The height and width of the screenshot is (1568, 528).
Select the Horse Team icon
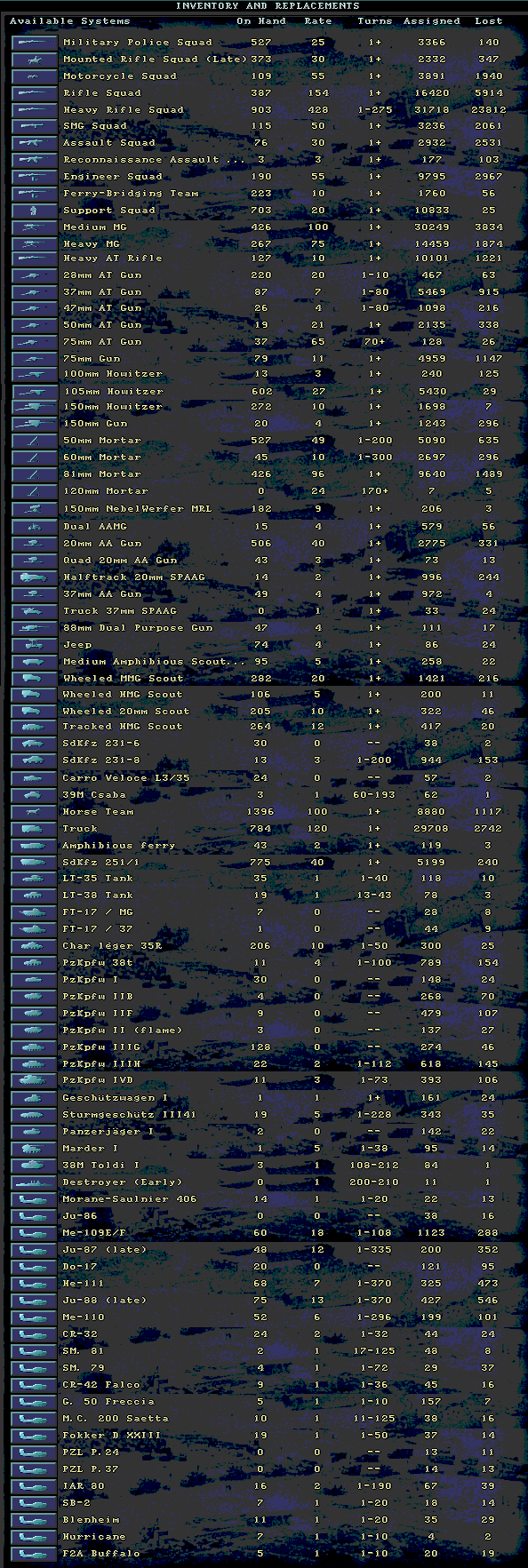(x=35, y=812)
